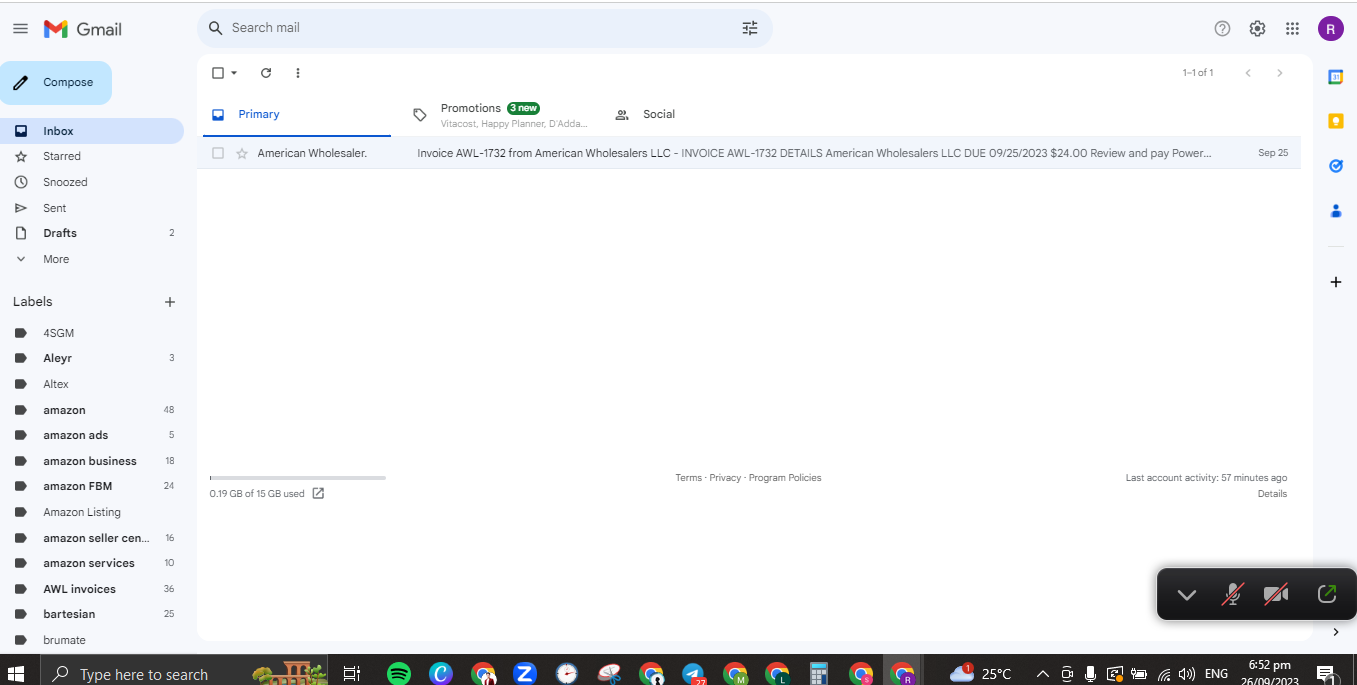Click the Compose button
Screen dimensions: 1357x685
55,82
